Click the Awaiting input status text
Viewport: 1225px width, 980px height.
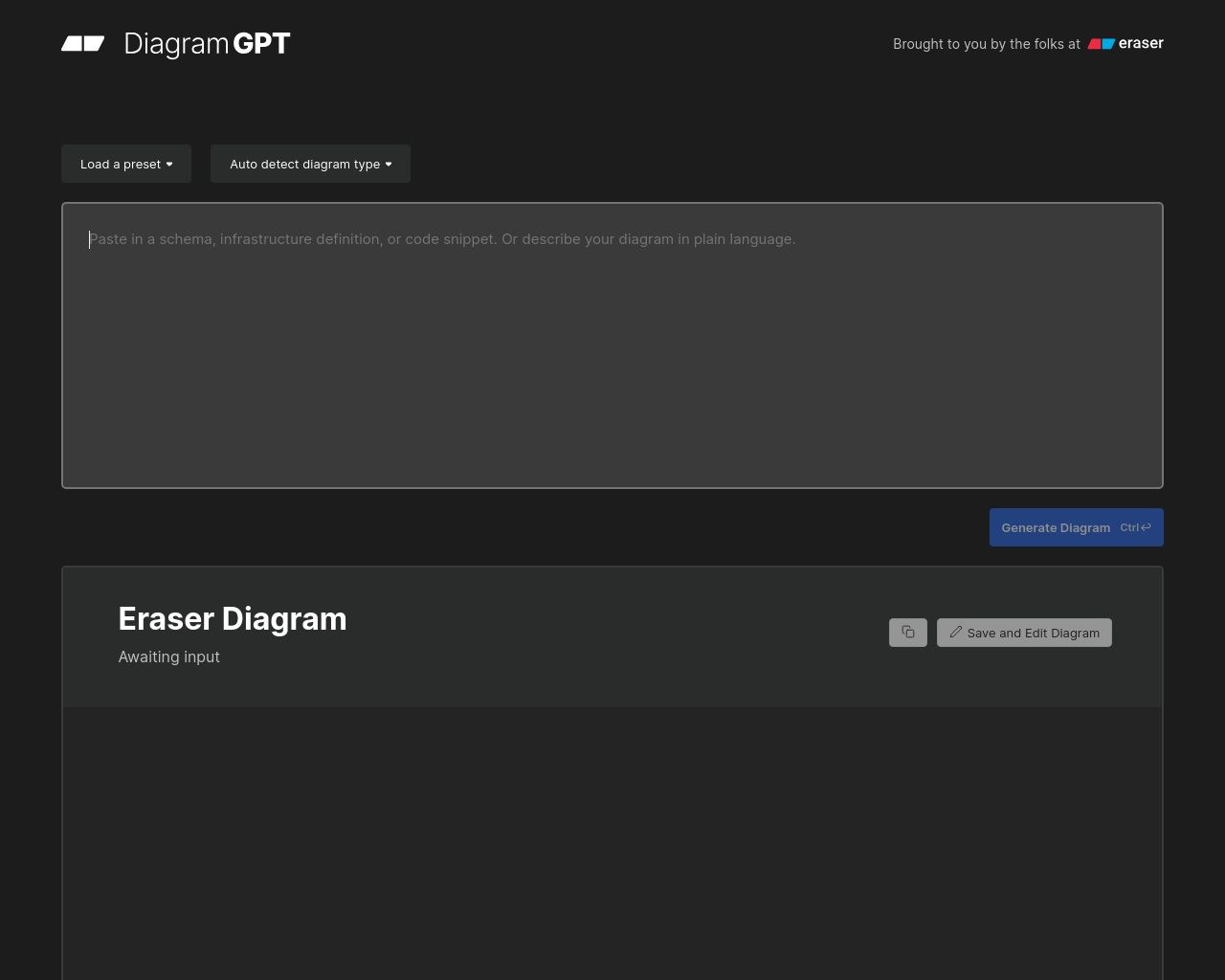tap(168, 657)
